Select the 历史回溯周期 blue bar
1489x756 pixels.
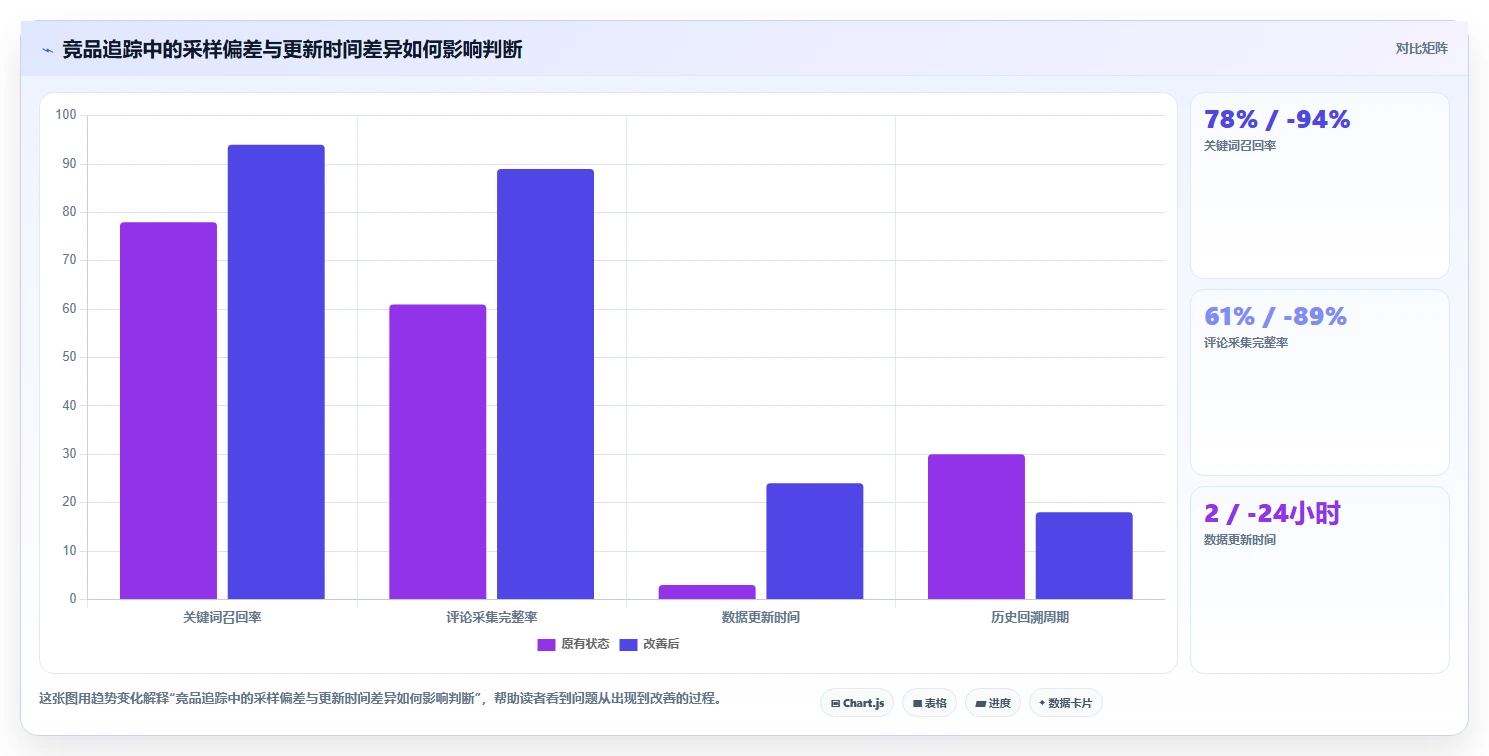coord(1084,556)
